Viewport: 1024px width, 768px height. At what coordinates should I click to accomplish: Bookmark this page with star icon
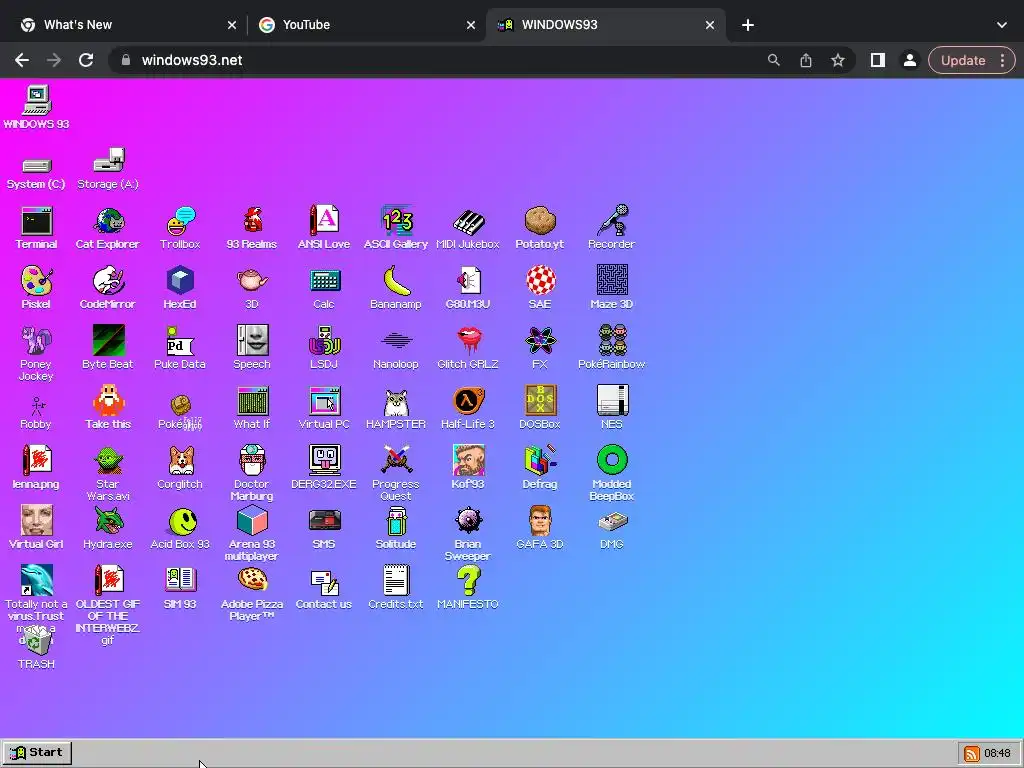838,60
